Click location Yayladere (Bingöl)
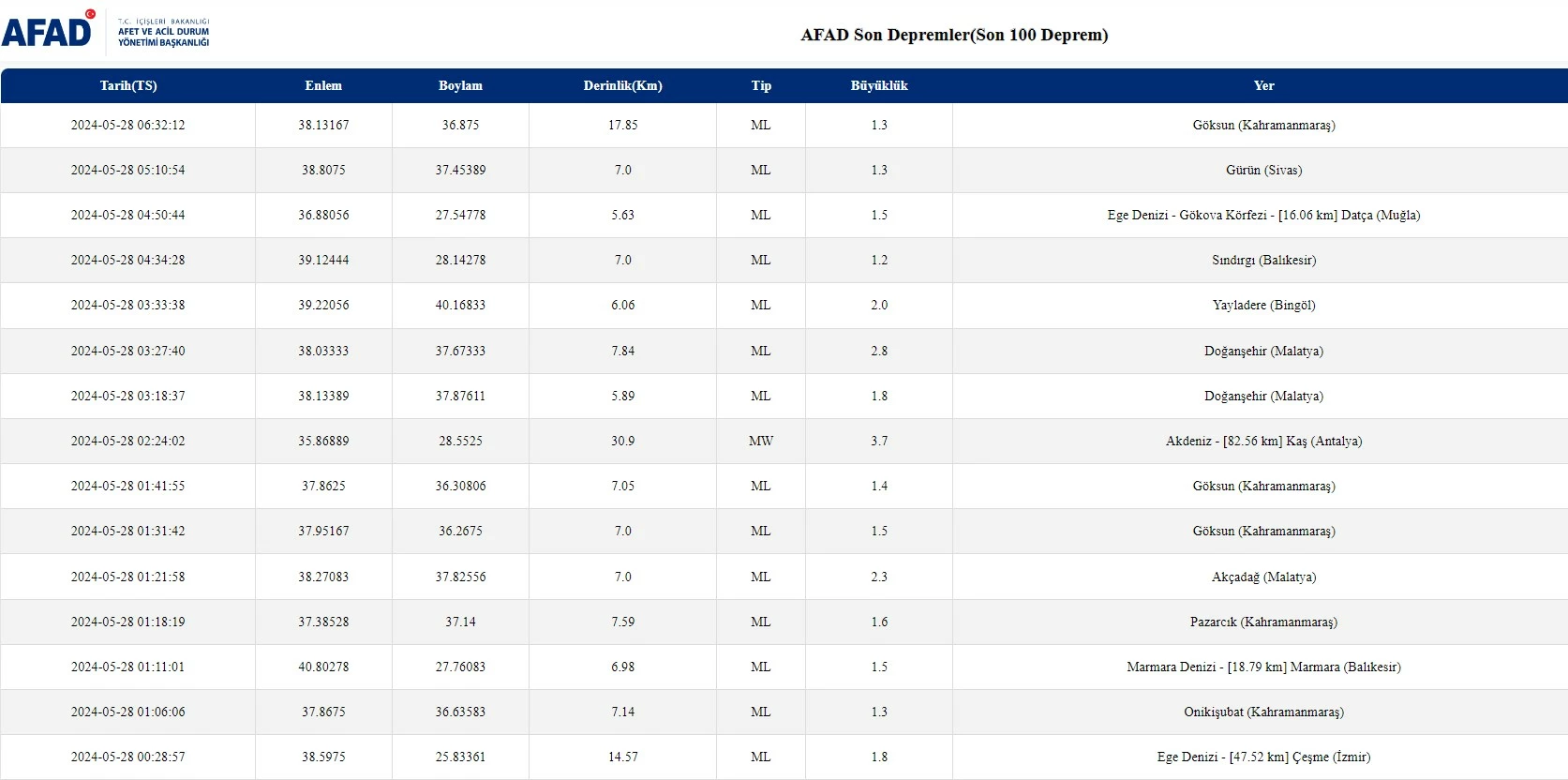 point(1263,305)
